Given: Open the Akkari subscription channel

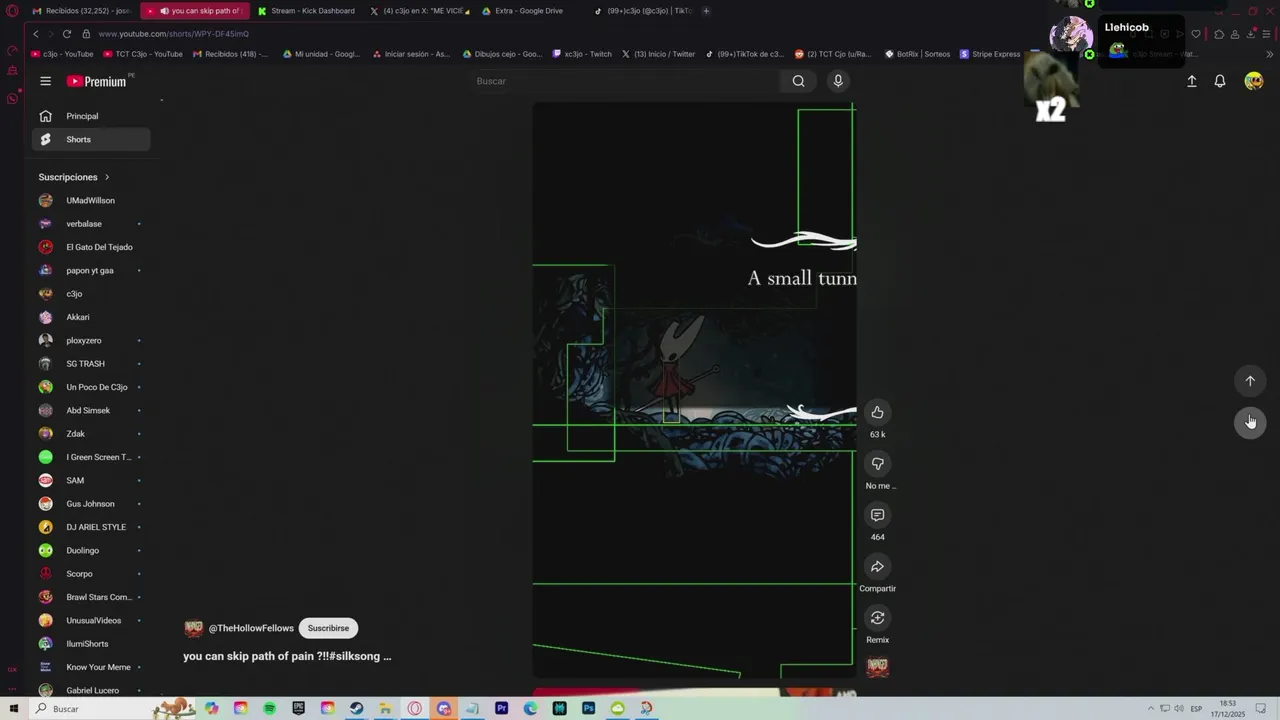Looking at the screenshot, I should (x=91, y=317).
